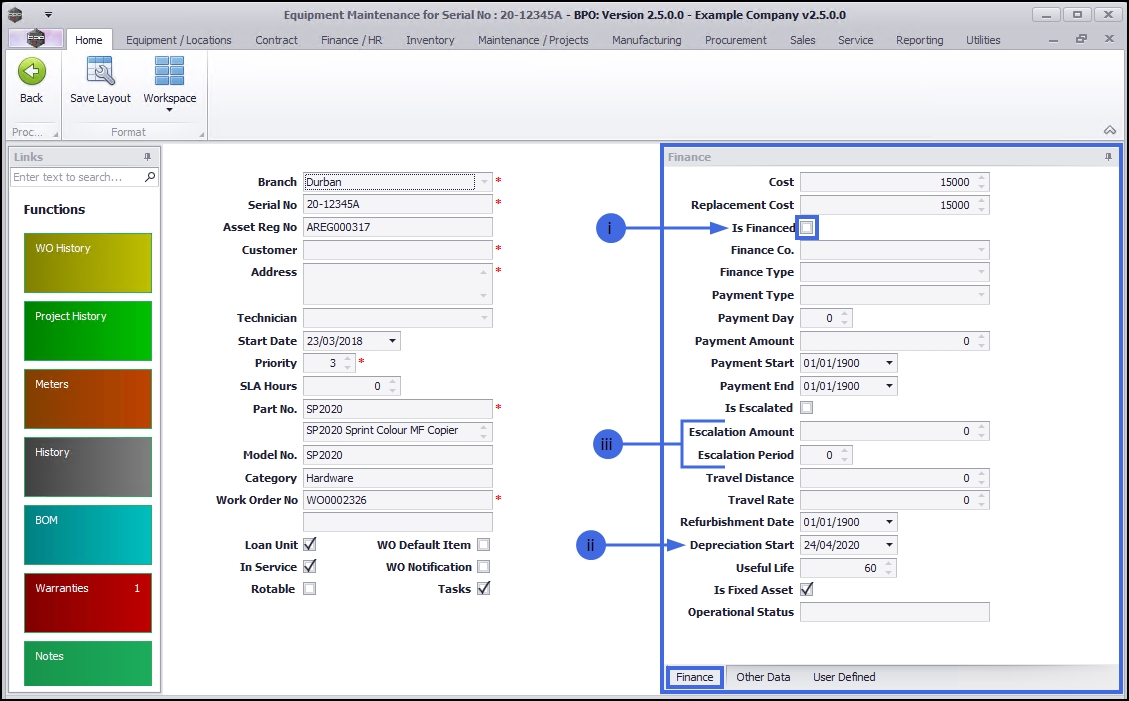Screen dimensions: 1129x701
Task: Toggle the Is Financed checkbox
Action: [807, 227]
